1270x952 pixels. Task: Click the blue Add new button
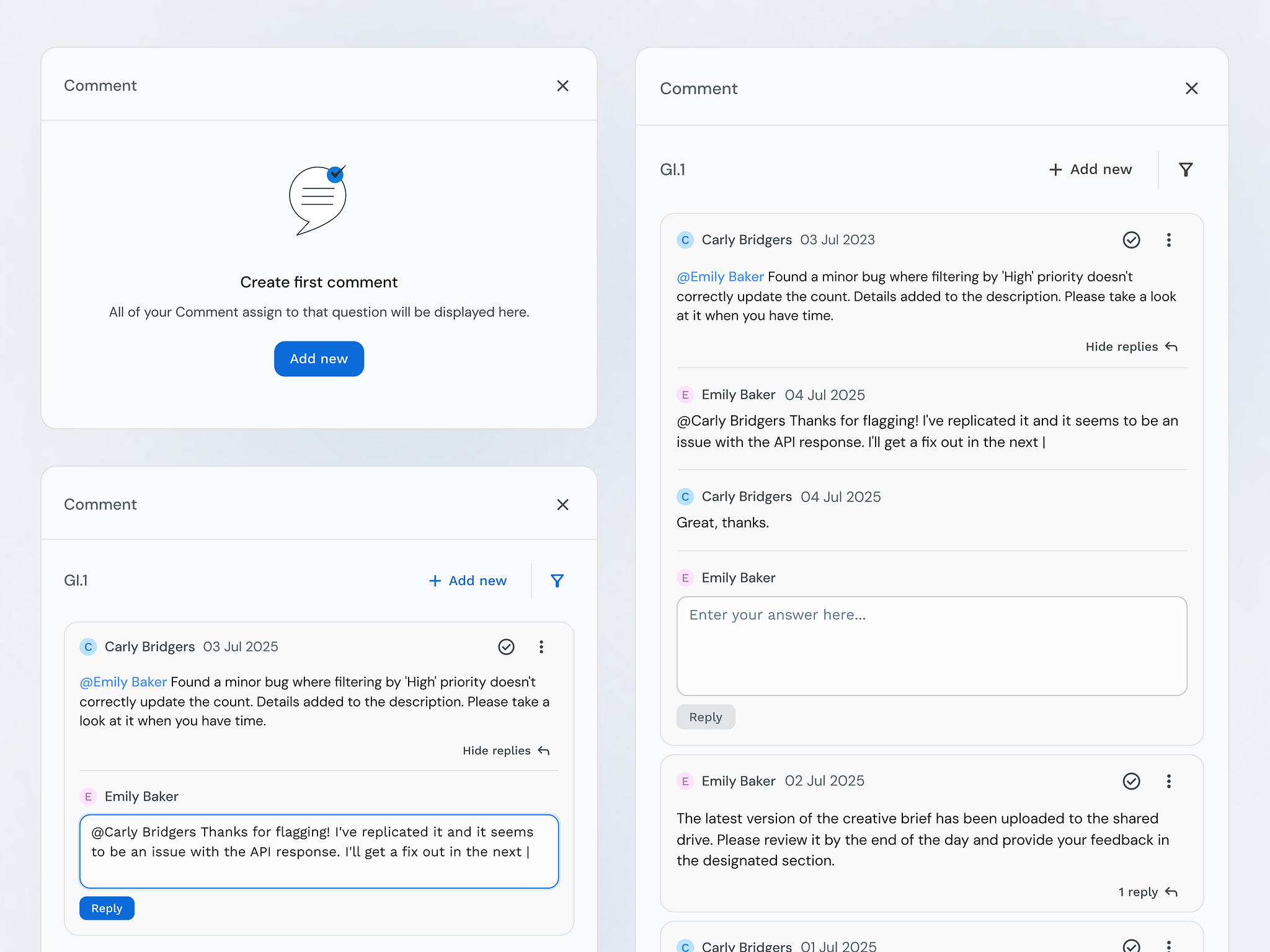click(x=319, y=359)
